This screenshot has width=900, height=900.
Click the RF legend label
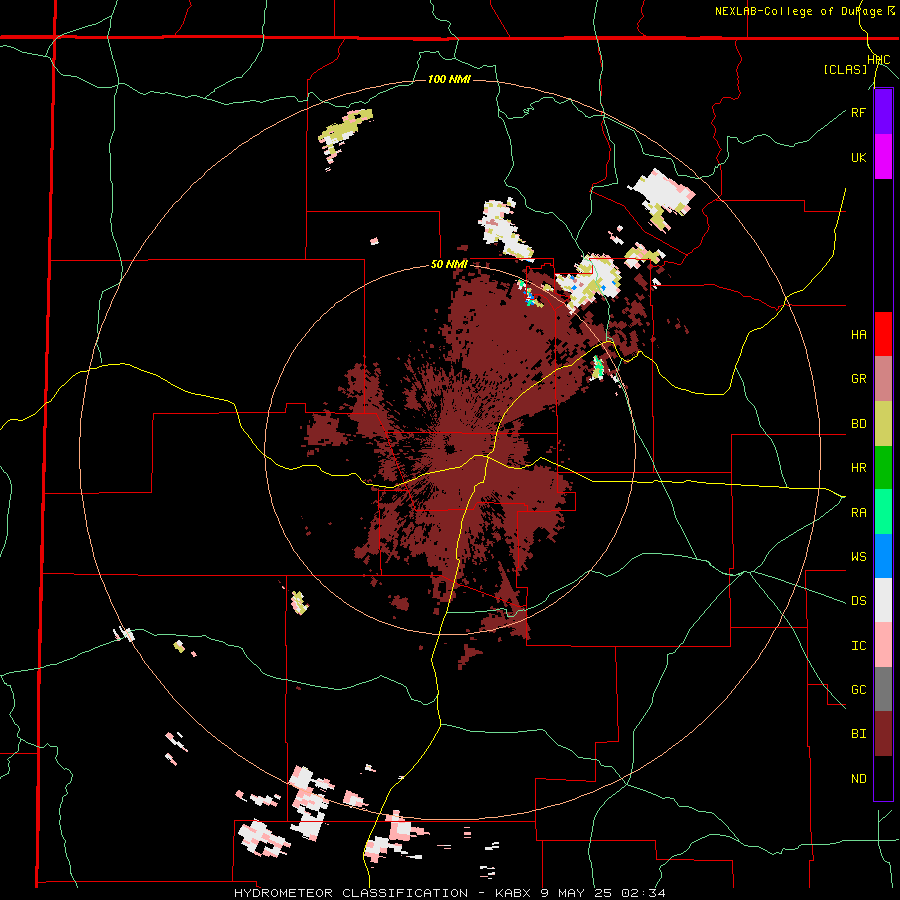(x=858, y=112)
